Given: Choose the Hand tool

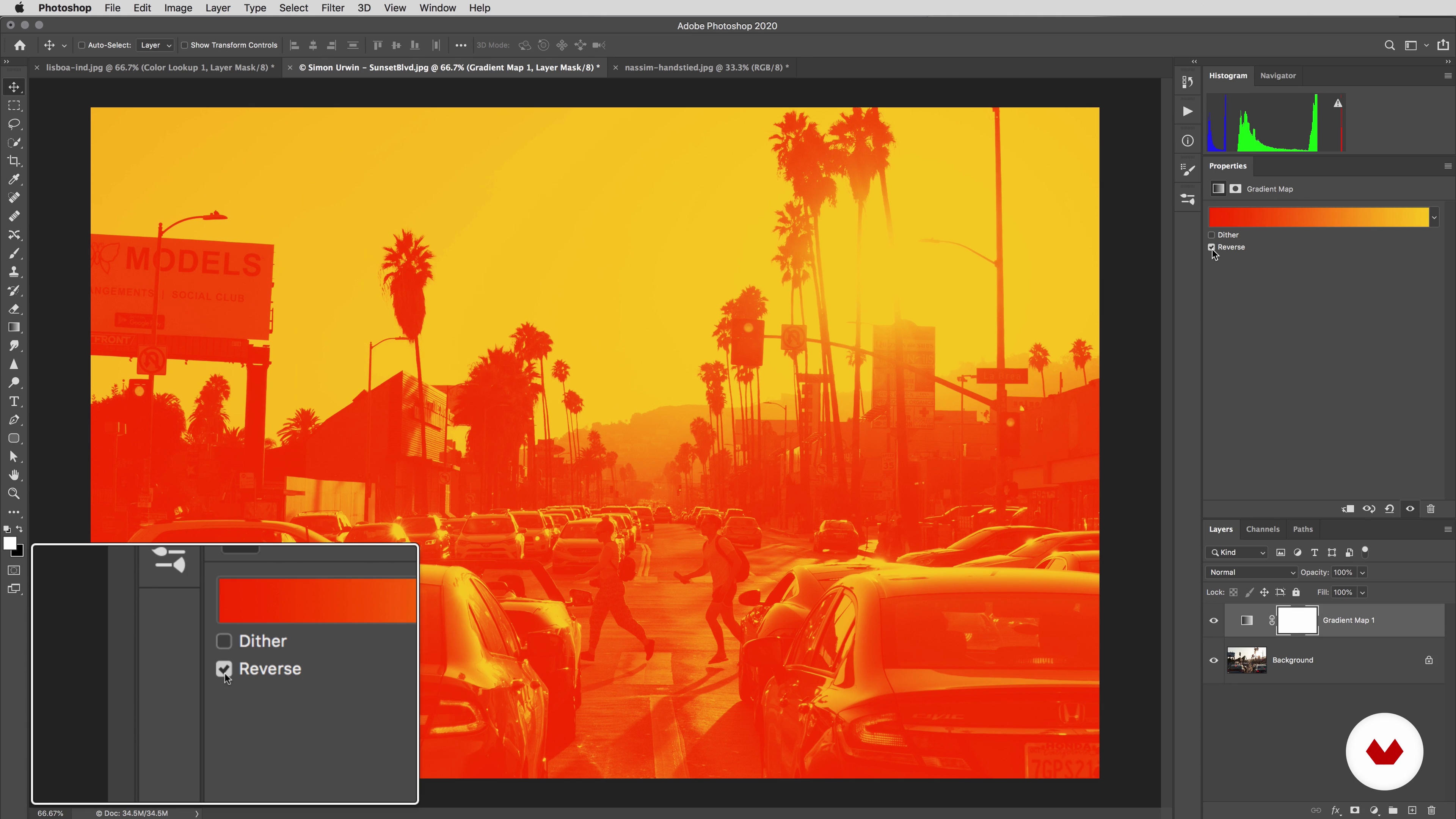Looking at the screenshot, I should 14,475.
